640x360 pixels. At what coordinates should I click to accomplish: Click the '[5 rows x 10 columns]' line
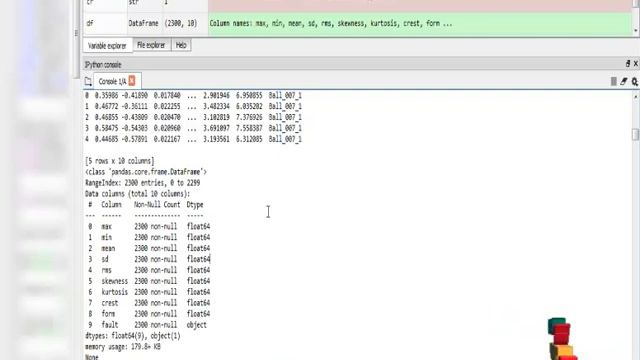(x=120, y=161)
